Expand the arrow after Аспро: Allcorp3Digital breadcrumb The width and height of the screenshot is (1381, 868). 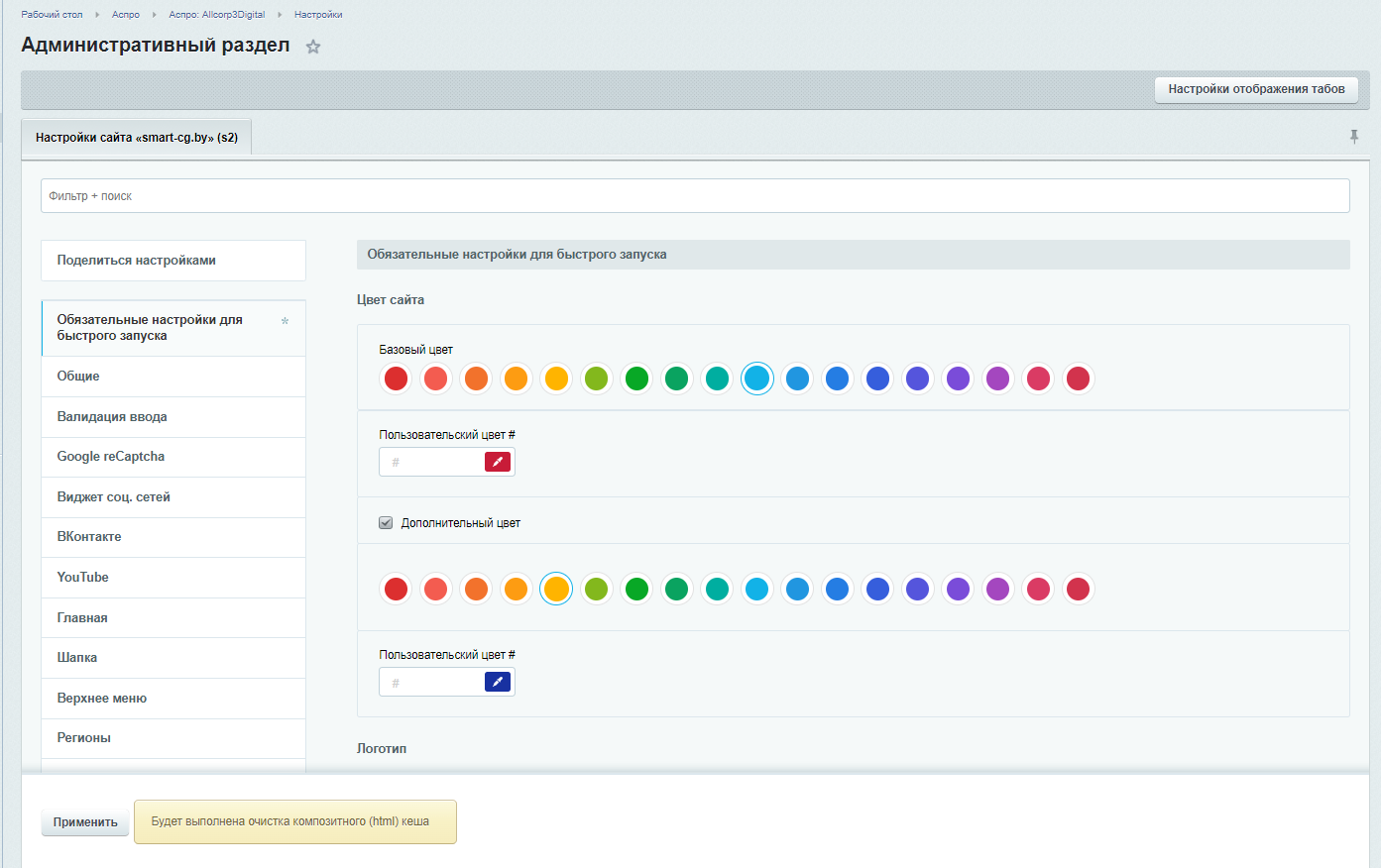(280, 15)
